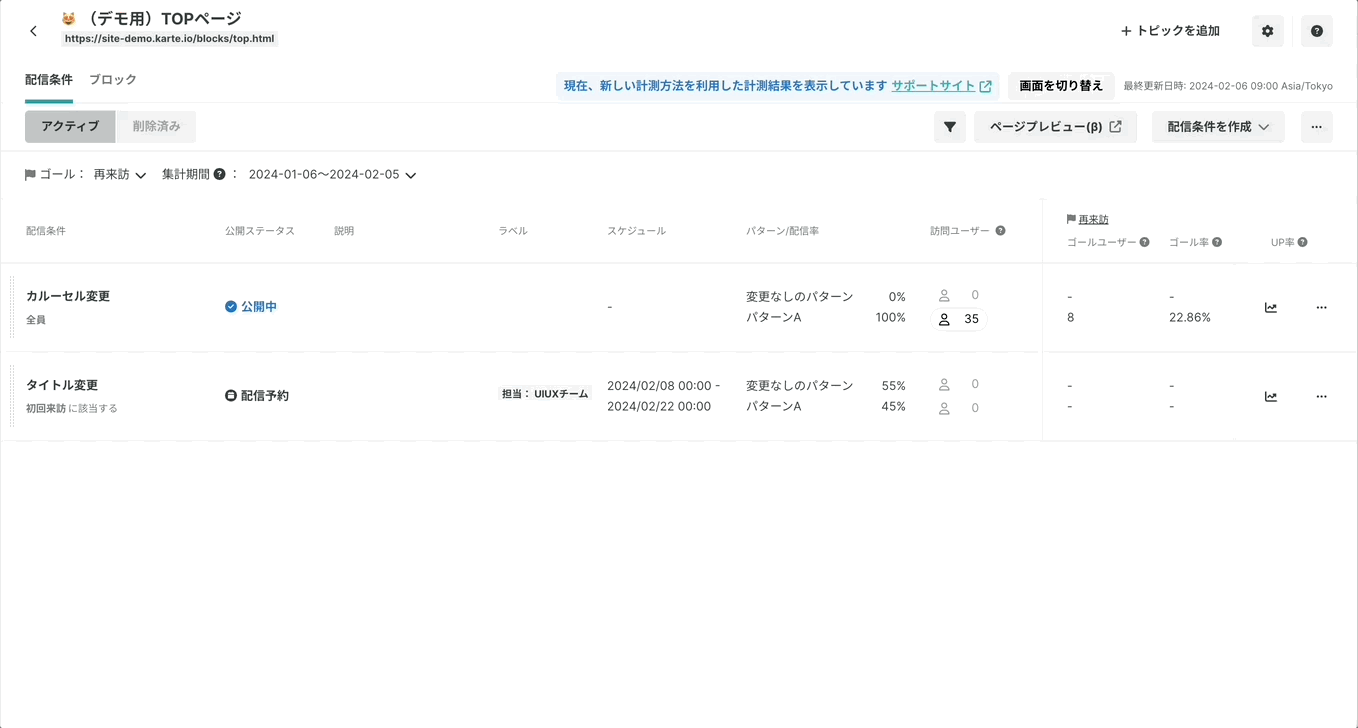This screenshot has width=1358, height=728.
Task: Click the emoji icon beside the page title
Action: [x=68, y=19]
